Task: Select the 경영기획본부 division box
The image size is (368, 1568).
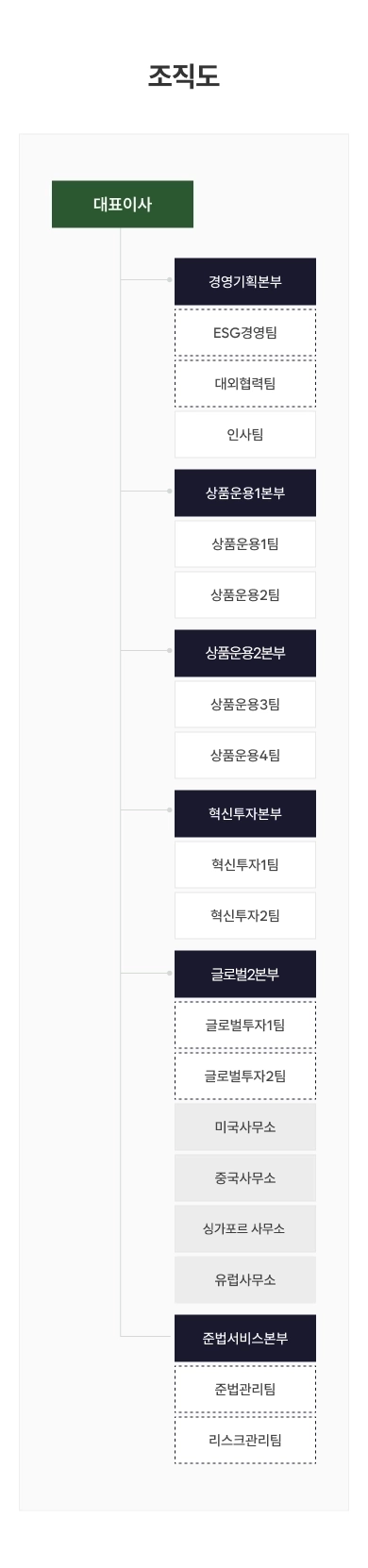Action: tap(245, 281)
